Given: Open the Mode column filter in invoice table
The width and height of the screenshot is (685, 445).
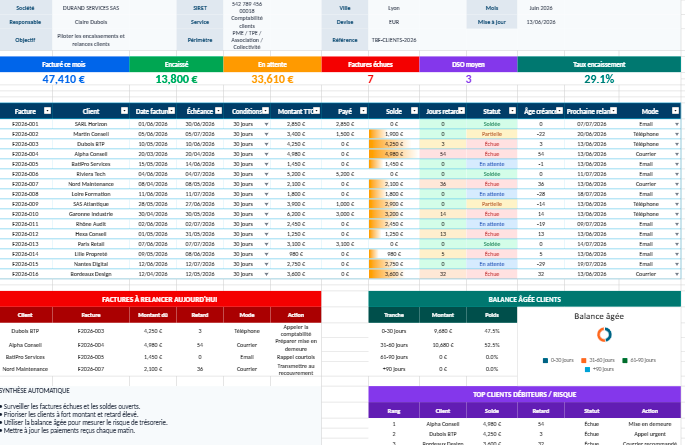Looking at the screenshot, I should [x=675, y=111].
